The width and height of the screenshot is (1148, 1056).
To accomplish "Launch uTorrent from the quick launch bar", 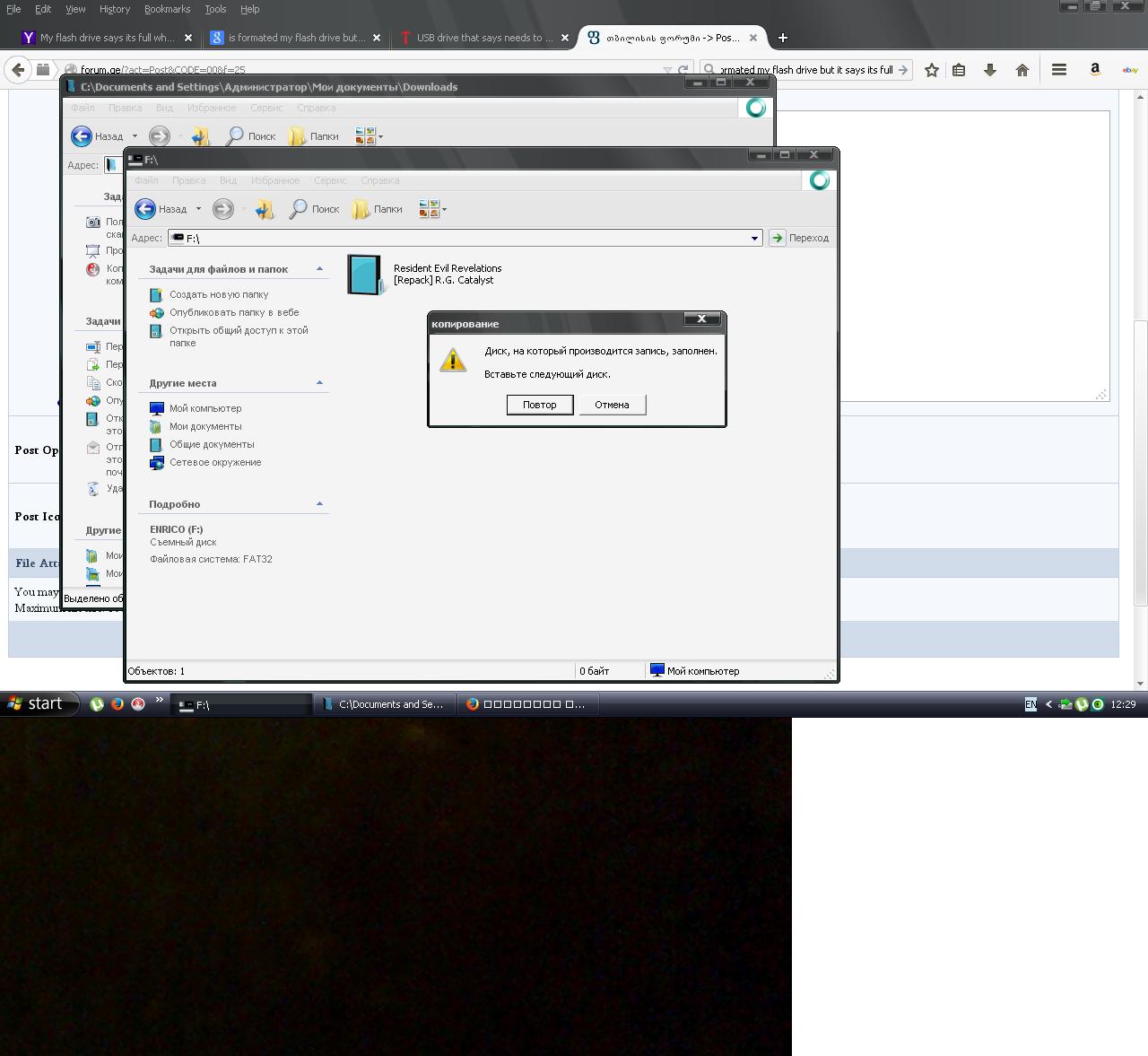I will click(x=97, y=704).
